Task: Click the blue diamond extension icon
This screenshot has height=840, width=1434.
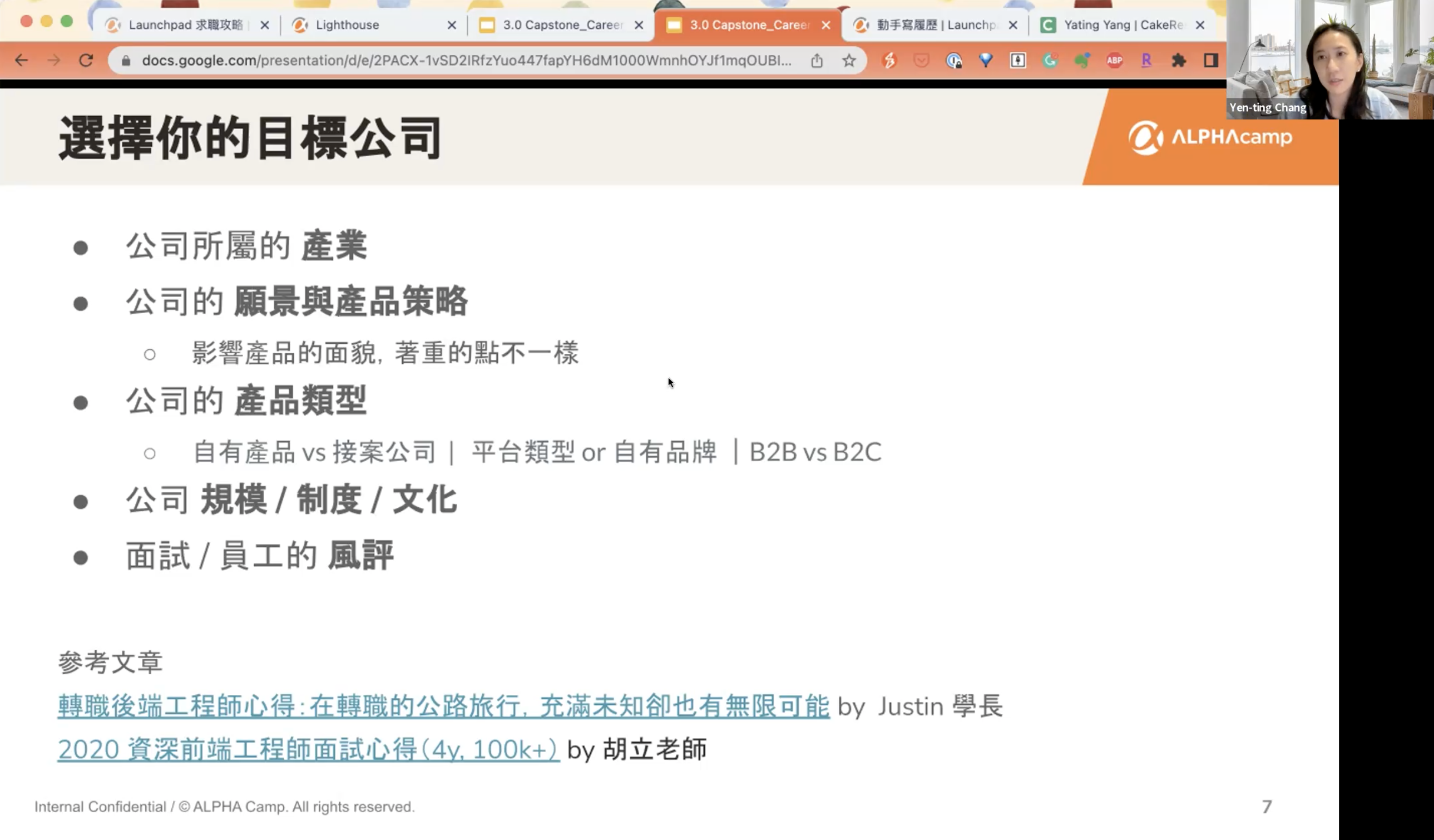Action: pyautogui.click(x=986, y=60)
